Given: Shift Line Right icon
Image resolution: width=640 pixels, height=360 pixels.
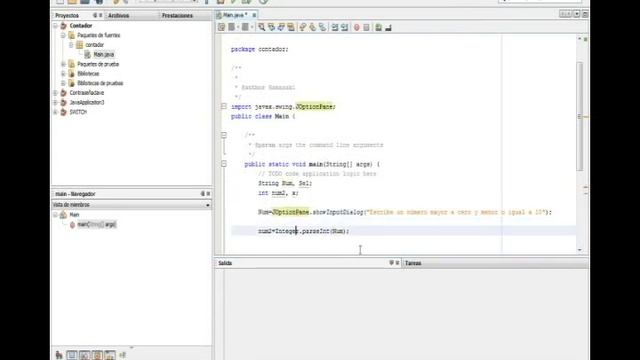Looking at the screenshot, I should tap(344, 27).
